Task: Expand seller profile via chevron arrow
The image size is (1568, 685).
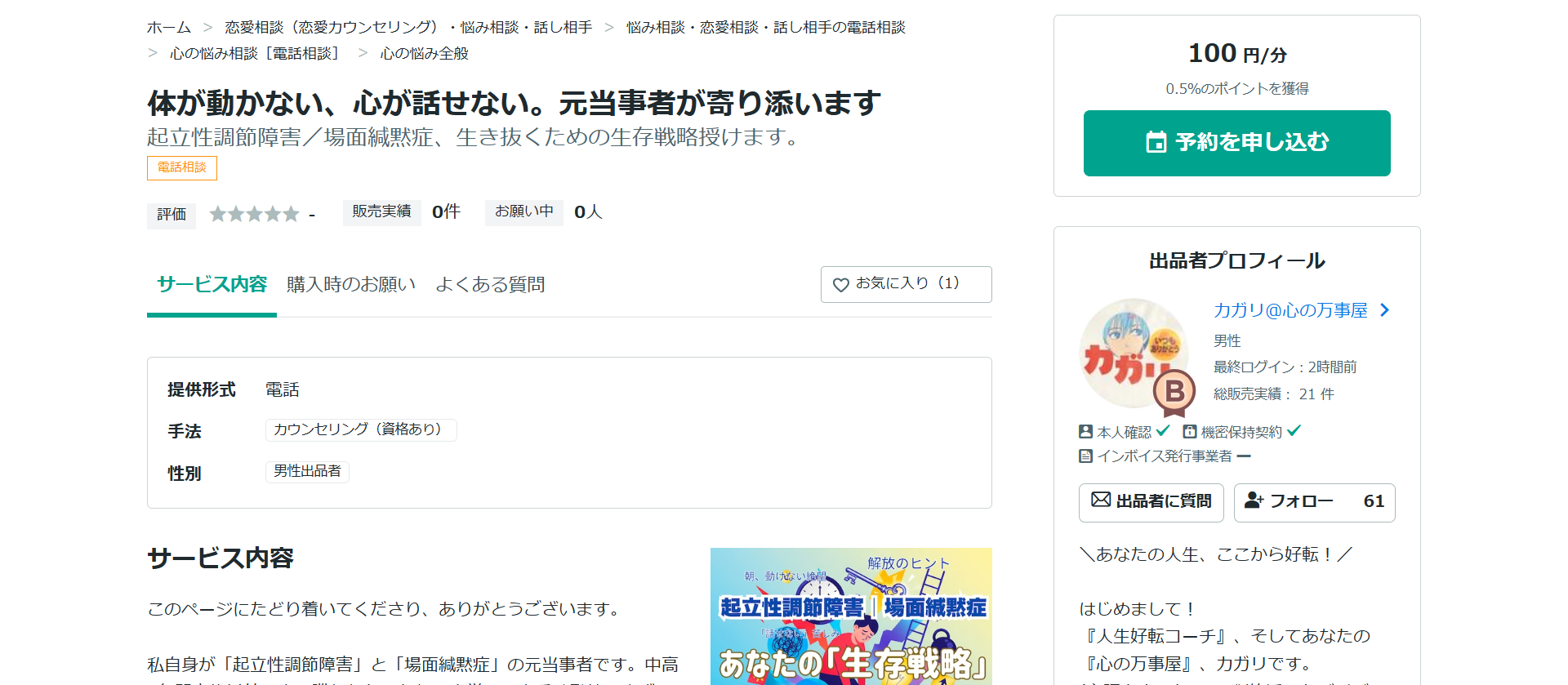Action: click(1384, 310)
